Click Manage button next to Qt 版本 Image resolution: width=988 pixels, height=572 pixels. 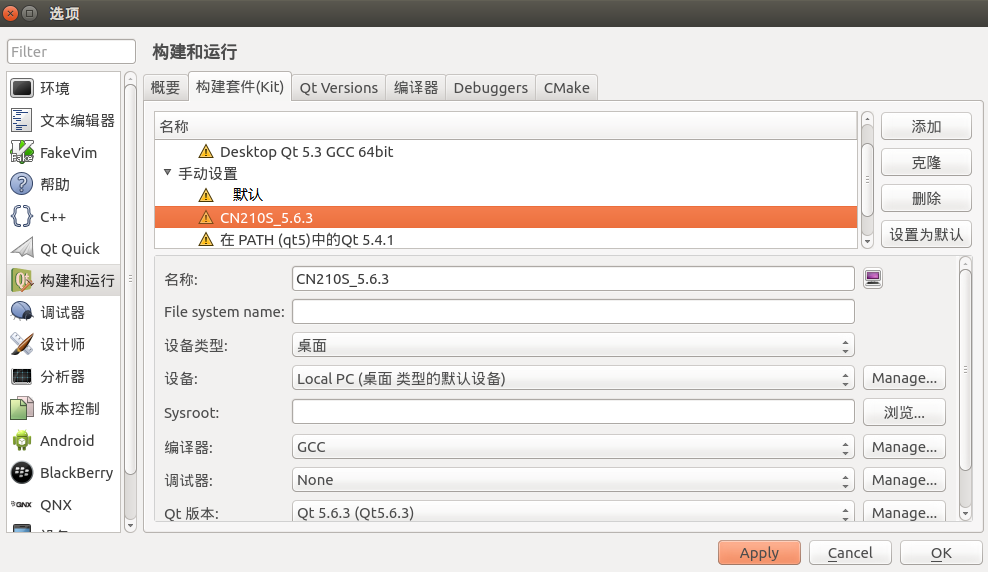pyautogui.click(x=904, y=512)
